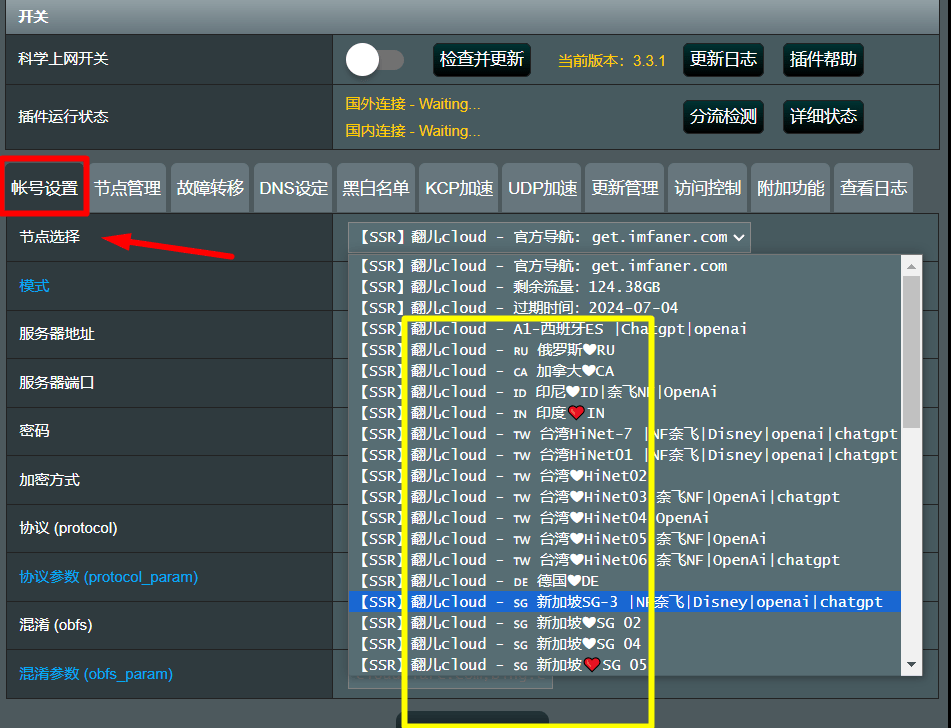951x728 pixels.
Task: Choose the 台湾 HiNet05 node
Action: 625,539
